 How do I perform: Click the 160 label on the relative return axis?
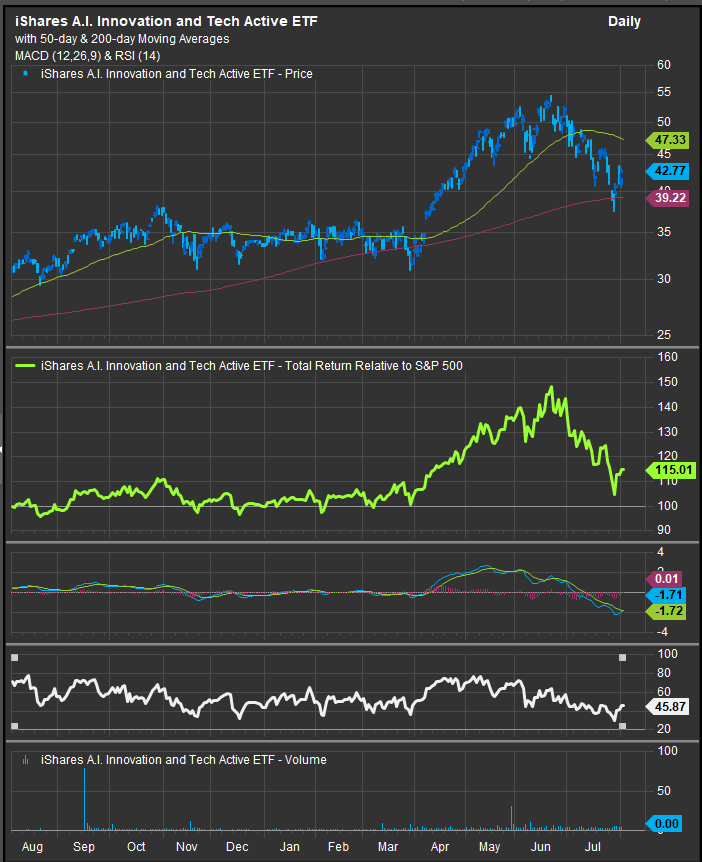coord(667,357)
